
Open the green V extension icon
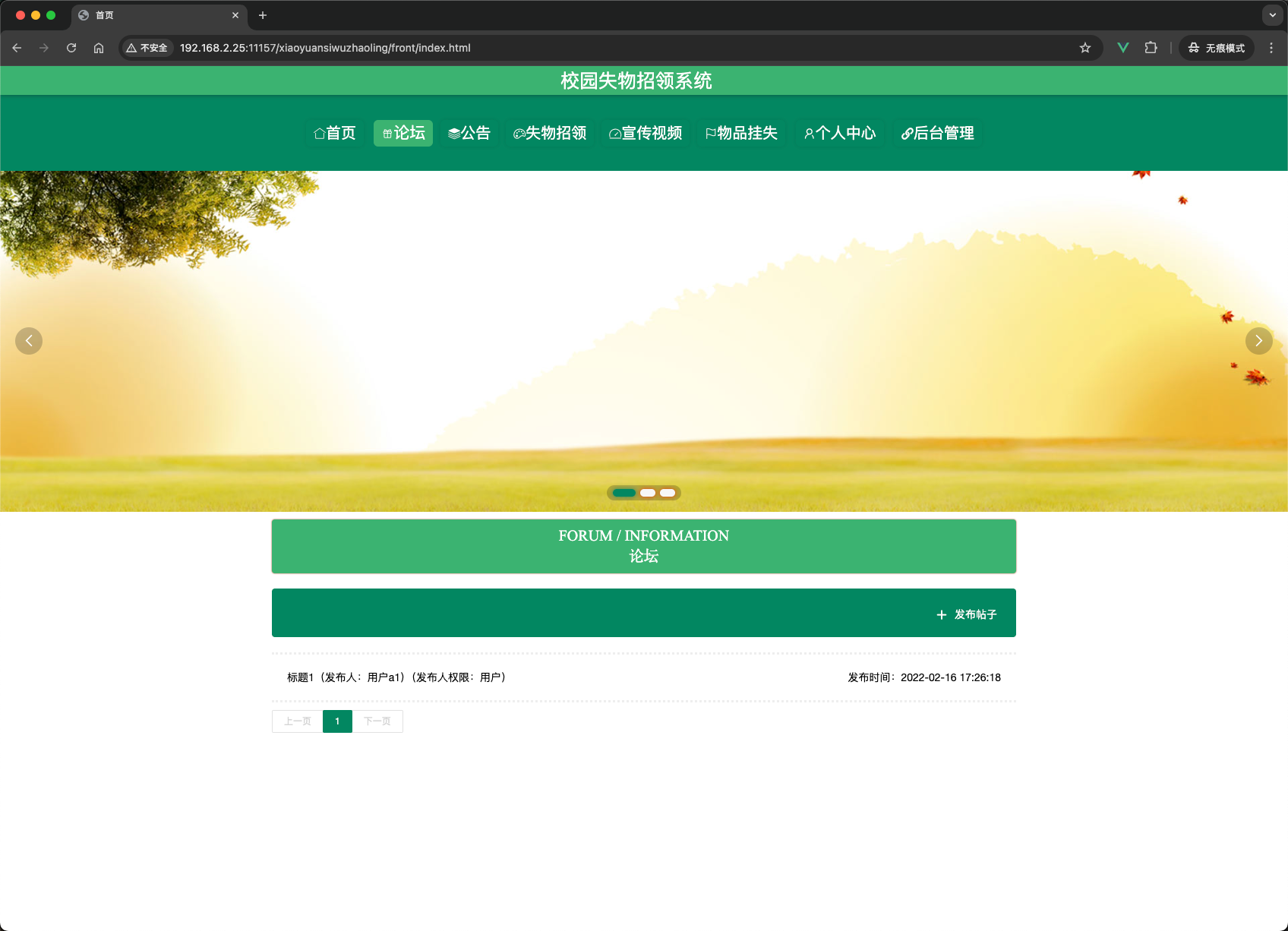1123,48
